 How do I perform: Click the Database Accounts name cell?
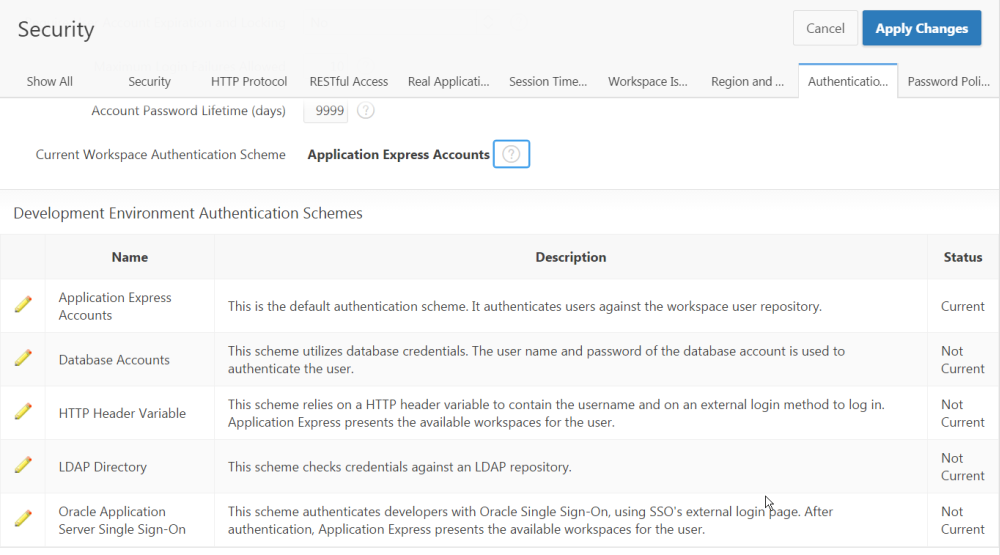click(114, 360)
